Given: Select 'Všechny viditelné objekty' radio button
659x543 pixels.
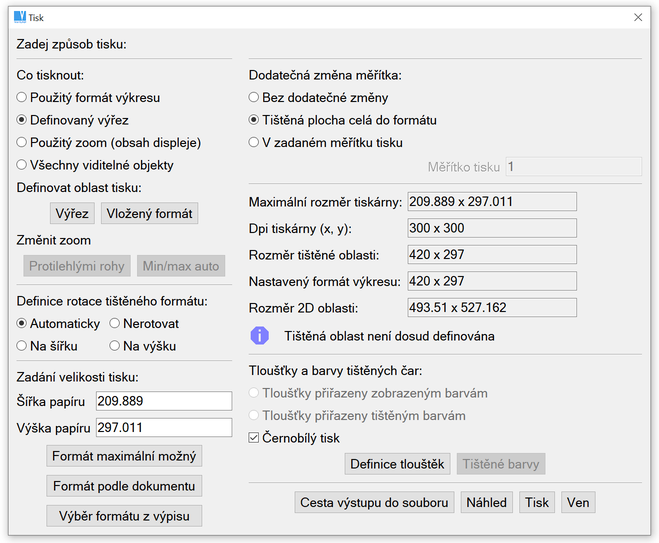Looking at the screenshot, I should [x=23, y=164].
